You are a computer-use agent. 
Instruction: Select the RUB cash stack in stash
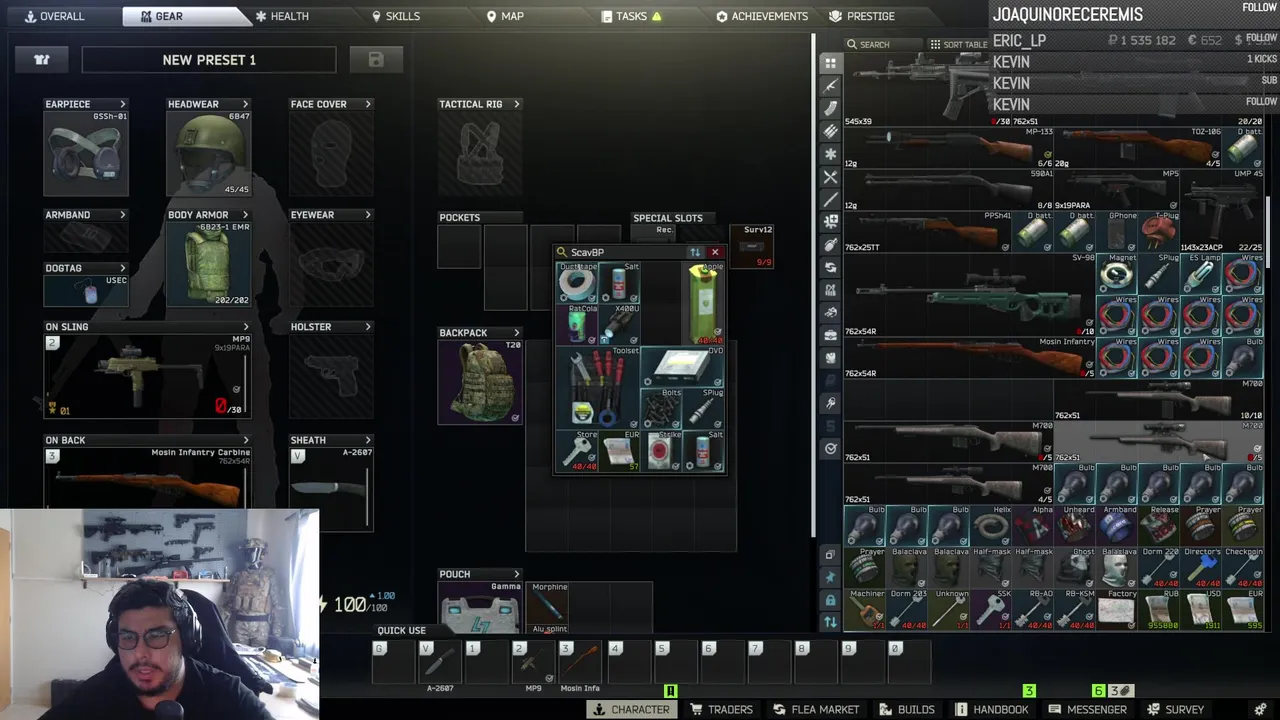(1158, 609)
